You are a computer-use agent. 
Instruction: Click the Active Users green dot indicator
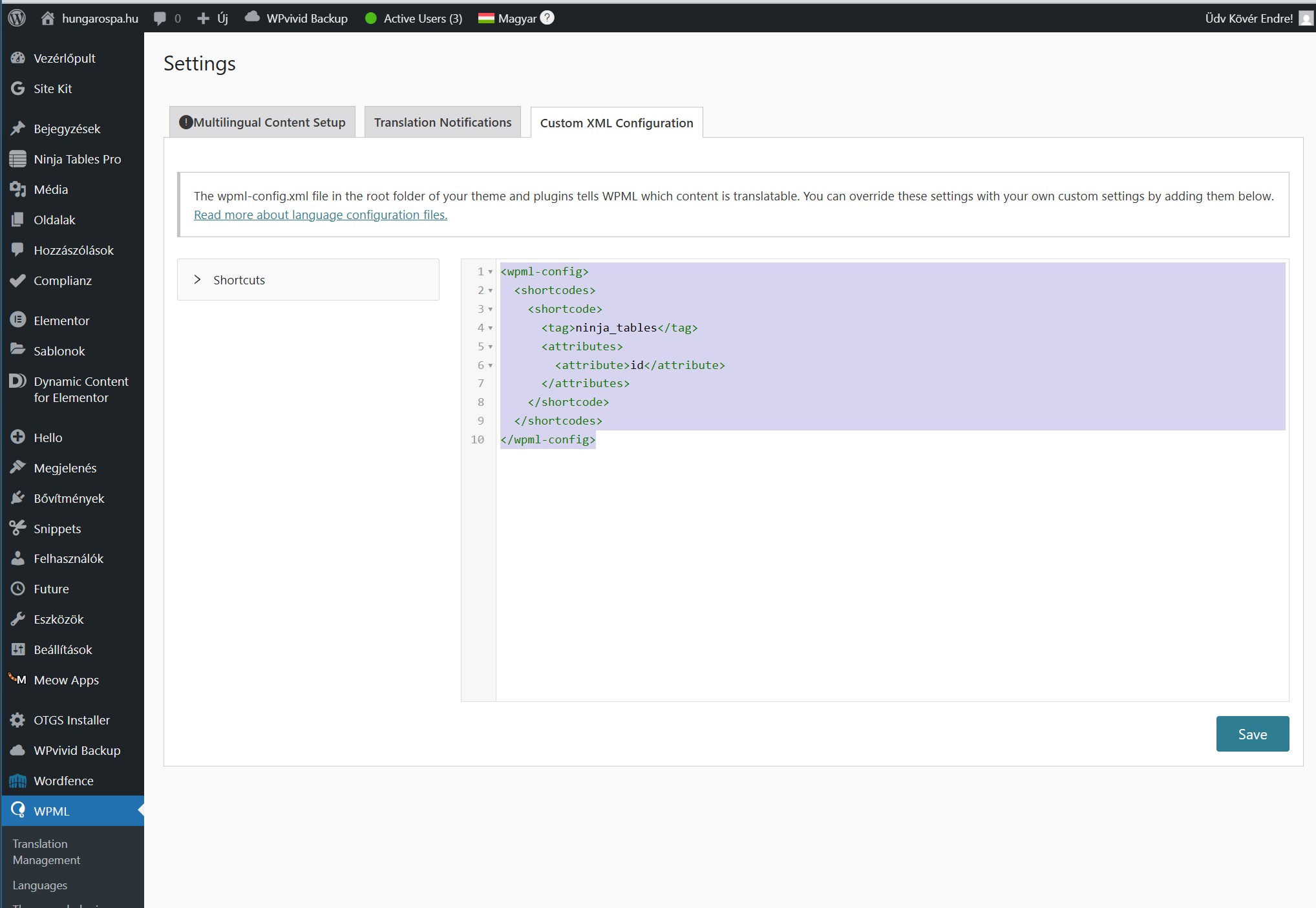tap(371, 19)
